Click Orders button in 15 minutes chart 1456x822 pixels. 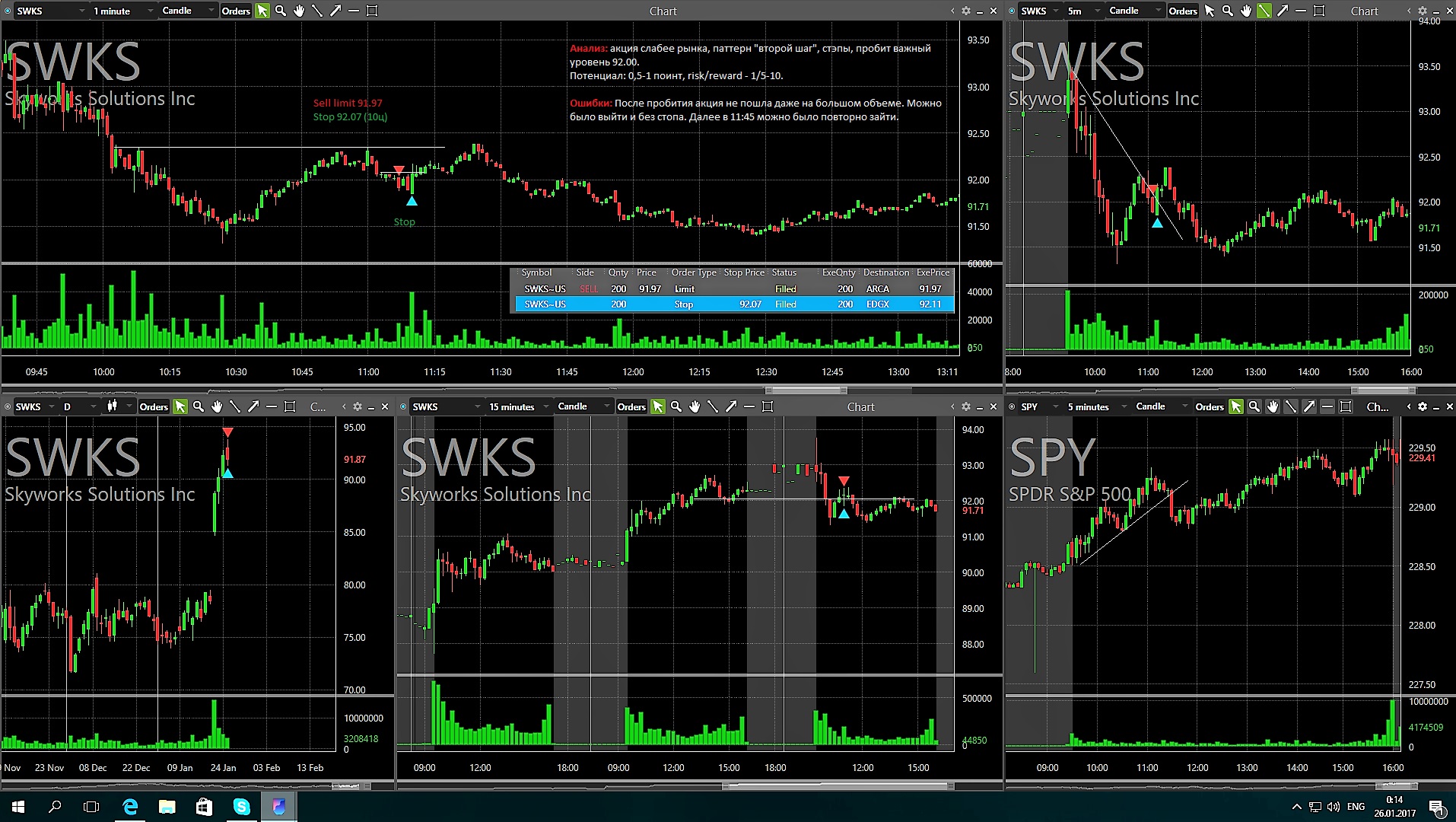coord(631,406)
